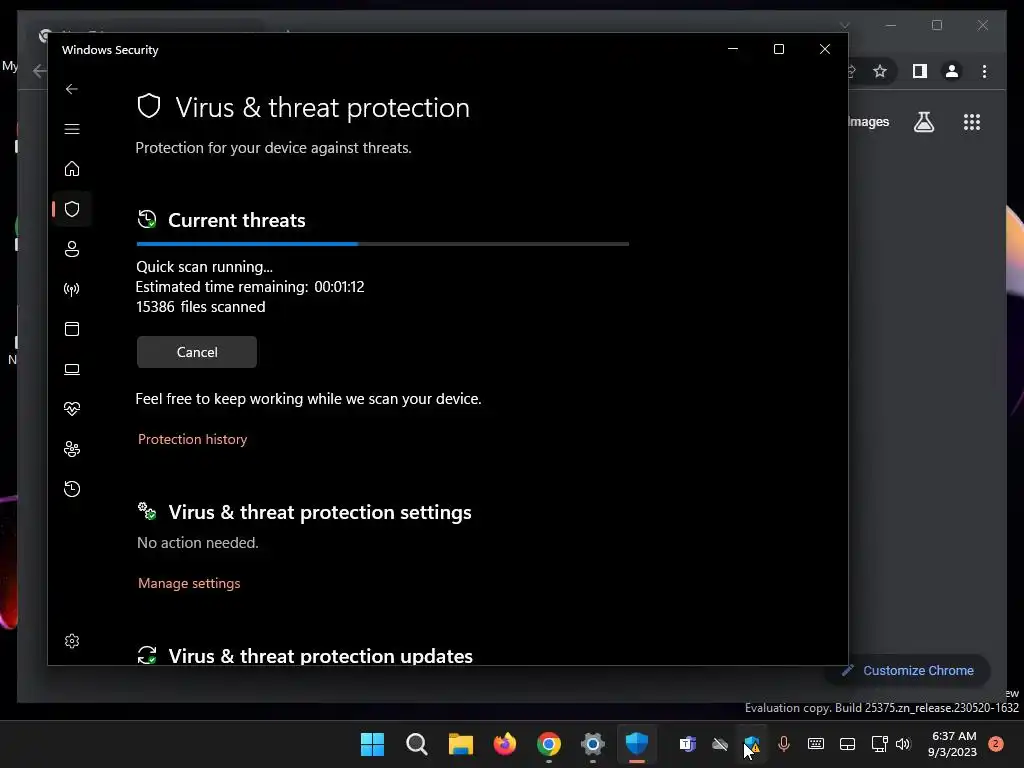
Task: Open Firewall & network protection sidebar icon
Action: (x=72, y=289)
